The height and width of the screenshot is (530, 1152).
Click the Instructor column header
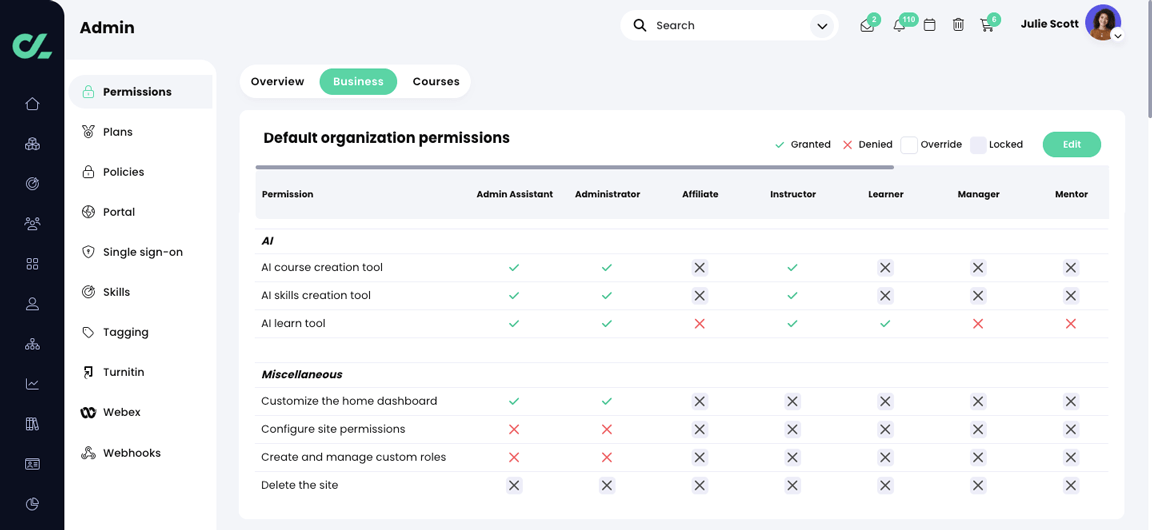793,195
